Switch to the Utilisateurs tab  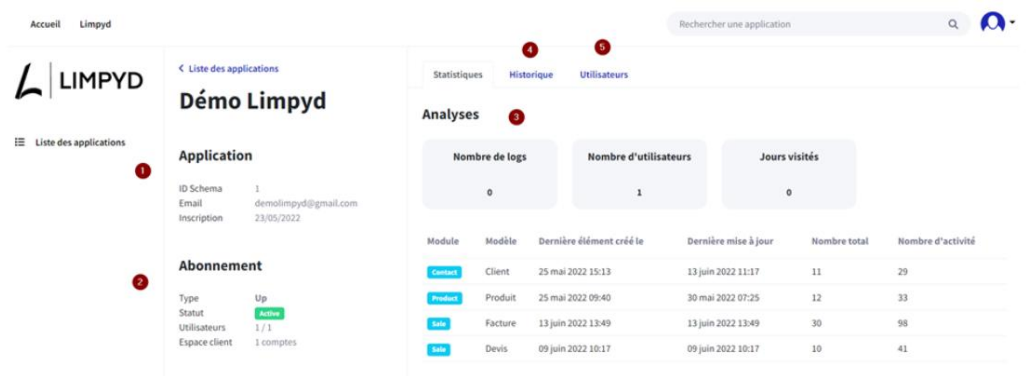[603, 75]
